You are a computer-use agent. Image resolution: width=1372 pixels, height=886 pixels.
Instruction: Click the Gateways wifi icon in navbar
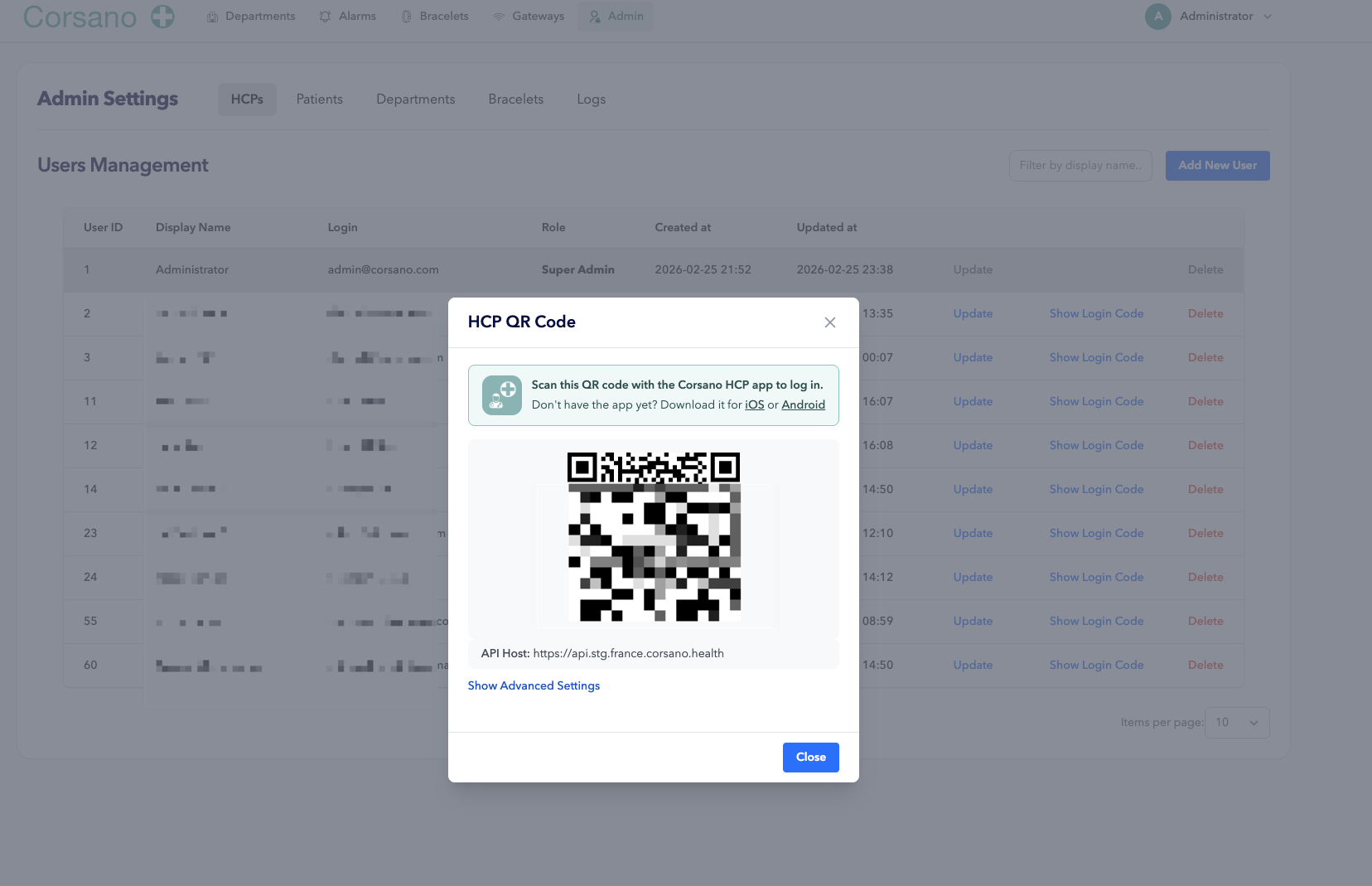pyautogui.click(x=499, y=17)
